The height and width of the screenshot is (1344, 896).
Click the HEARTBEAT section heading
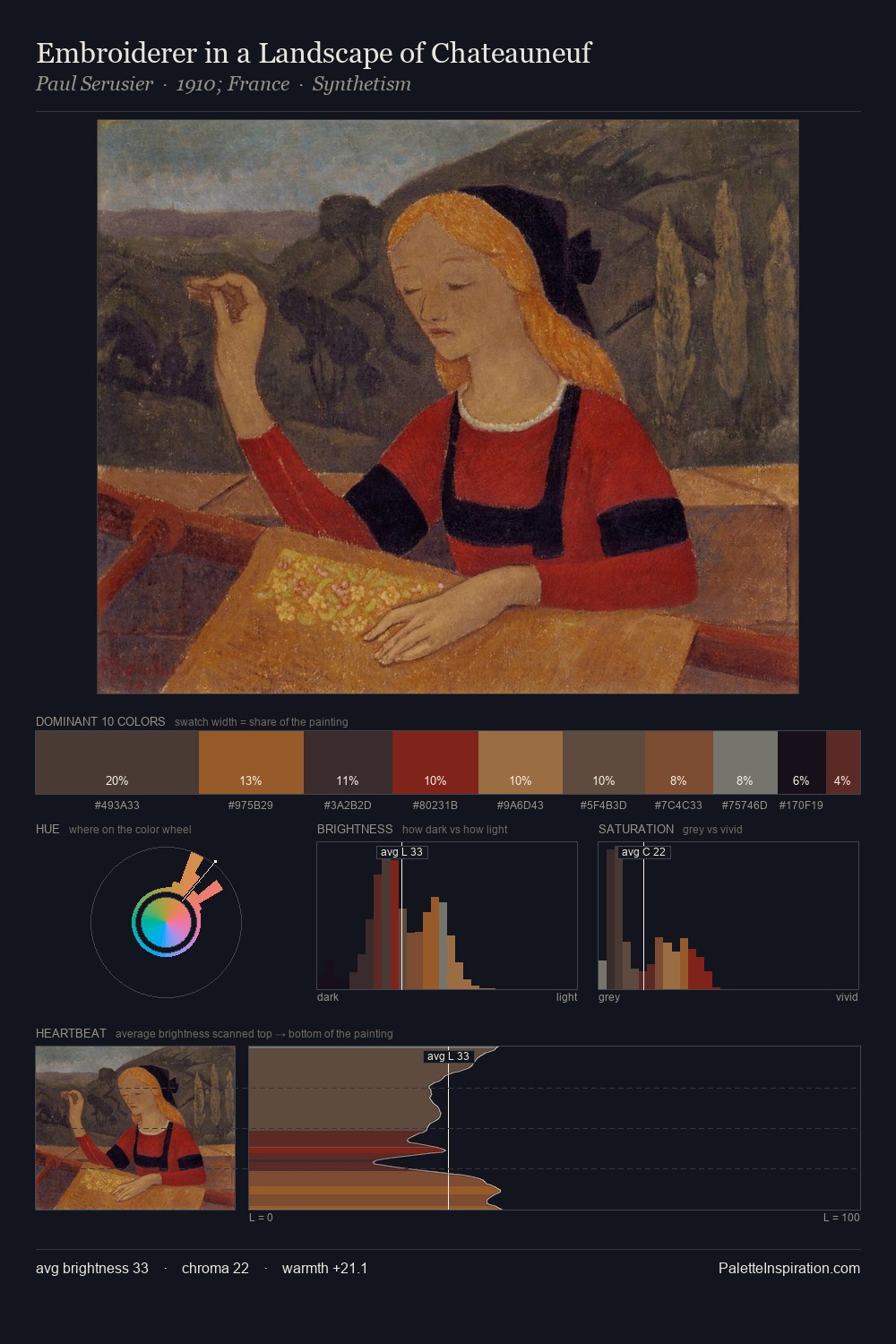pyautogui.click(x=71, y=1033)
